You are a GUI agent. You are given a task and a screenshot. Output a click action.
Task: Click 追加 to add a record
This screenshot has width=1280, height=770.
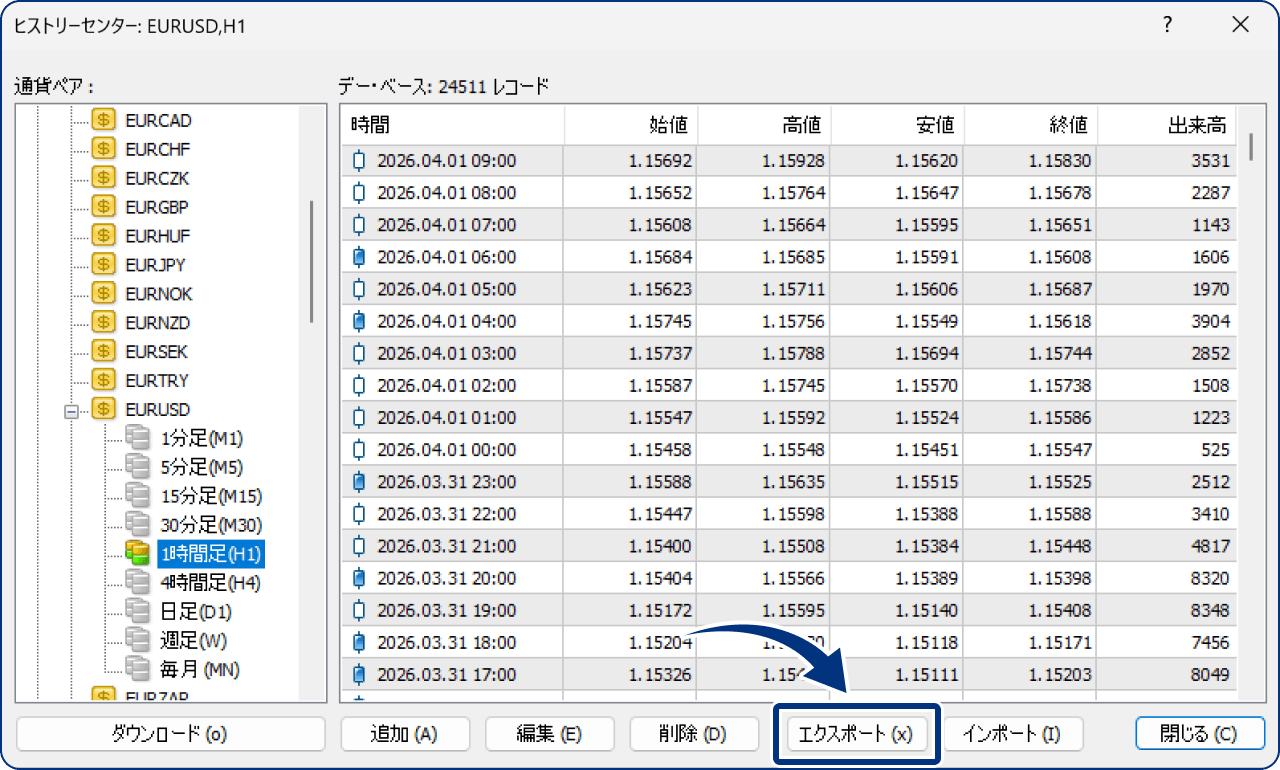click(x=405, y=733)
